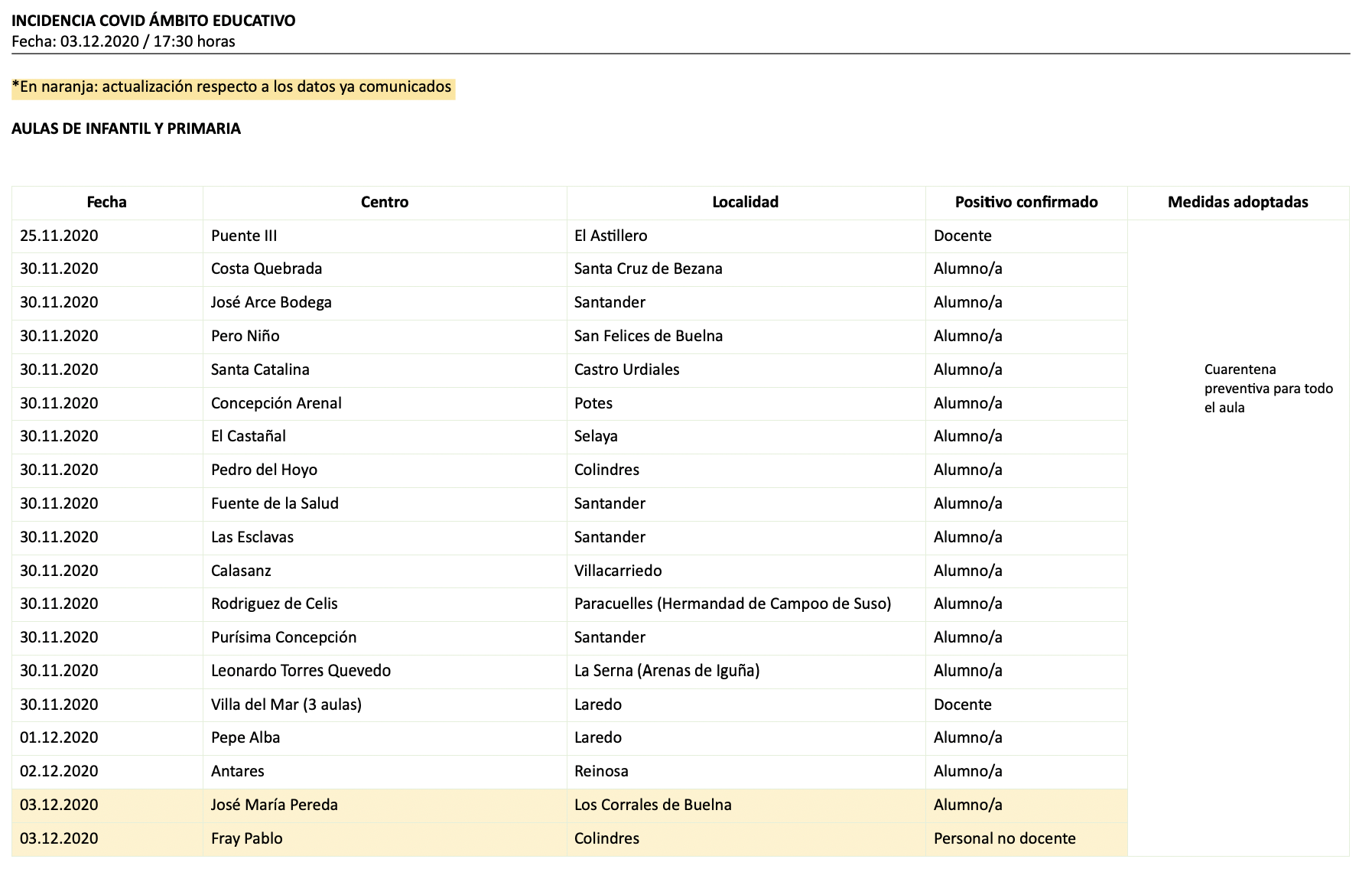Click the Positivo confirmado header
The height and width of the screenshot is (872, 1372).
click(x=1026, y=202)
